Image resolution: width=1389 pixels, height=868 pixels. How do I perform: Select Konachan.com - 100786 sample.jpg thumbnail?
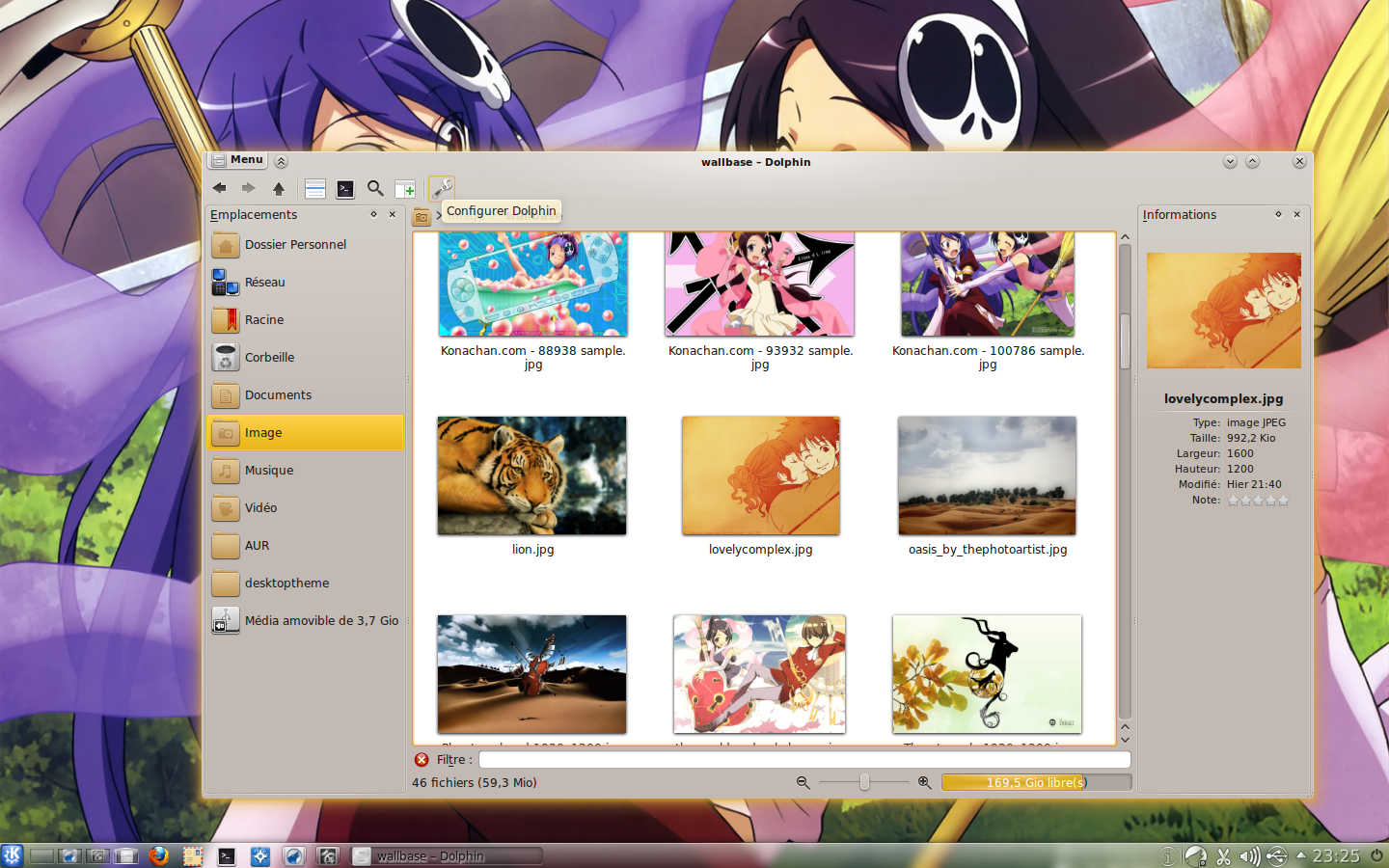988,285
